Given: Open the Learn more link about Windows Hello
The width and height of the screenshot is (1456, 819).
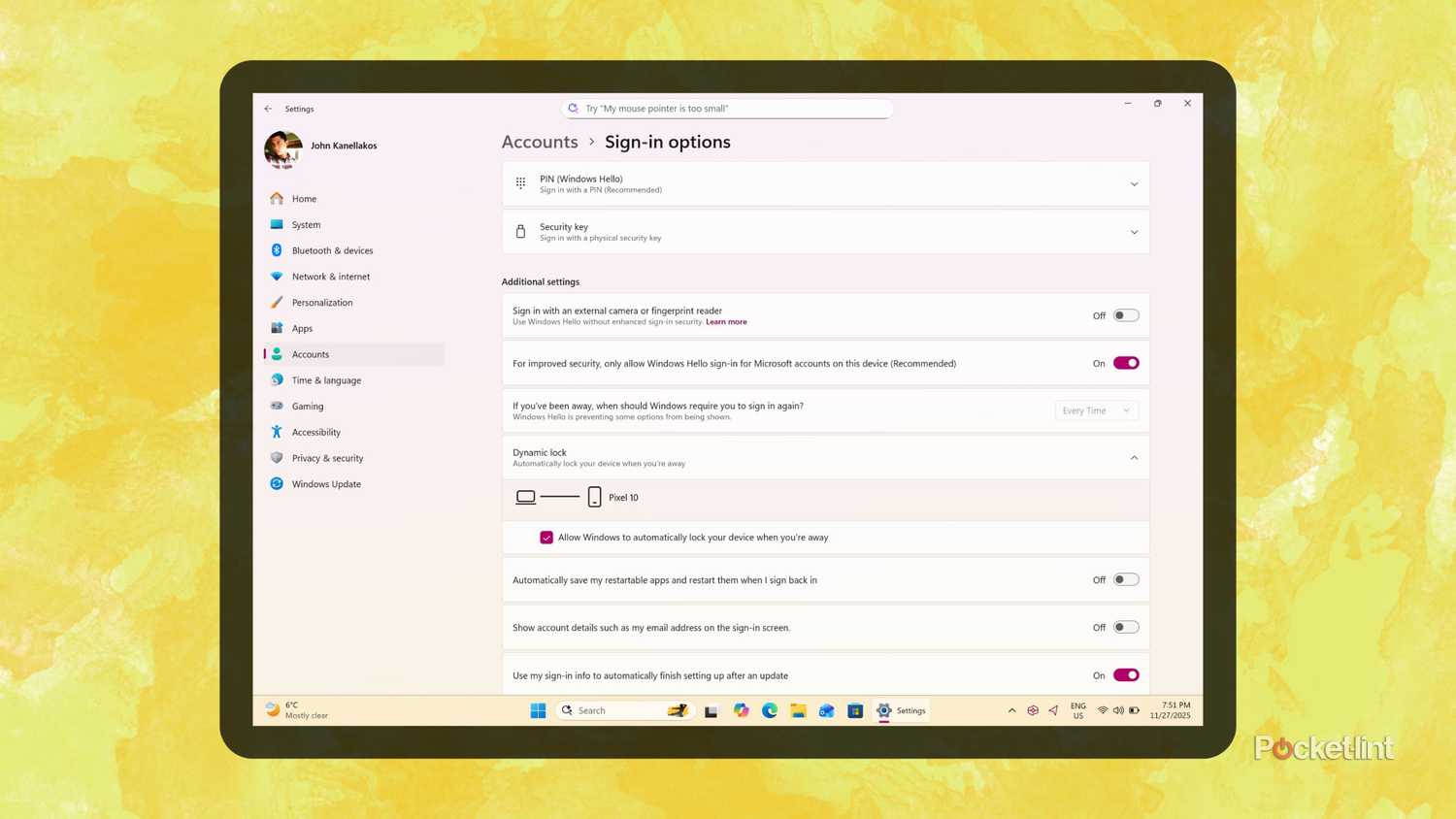Looking at the screenshot, I should pyautogui.click(x=726, y=321).
